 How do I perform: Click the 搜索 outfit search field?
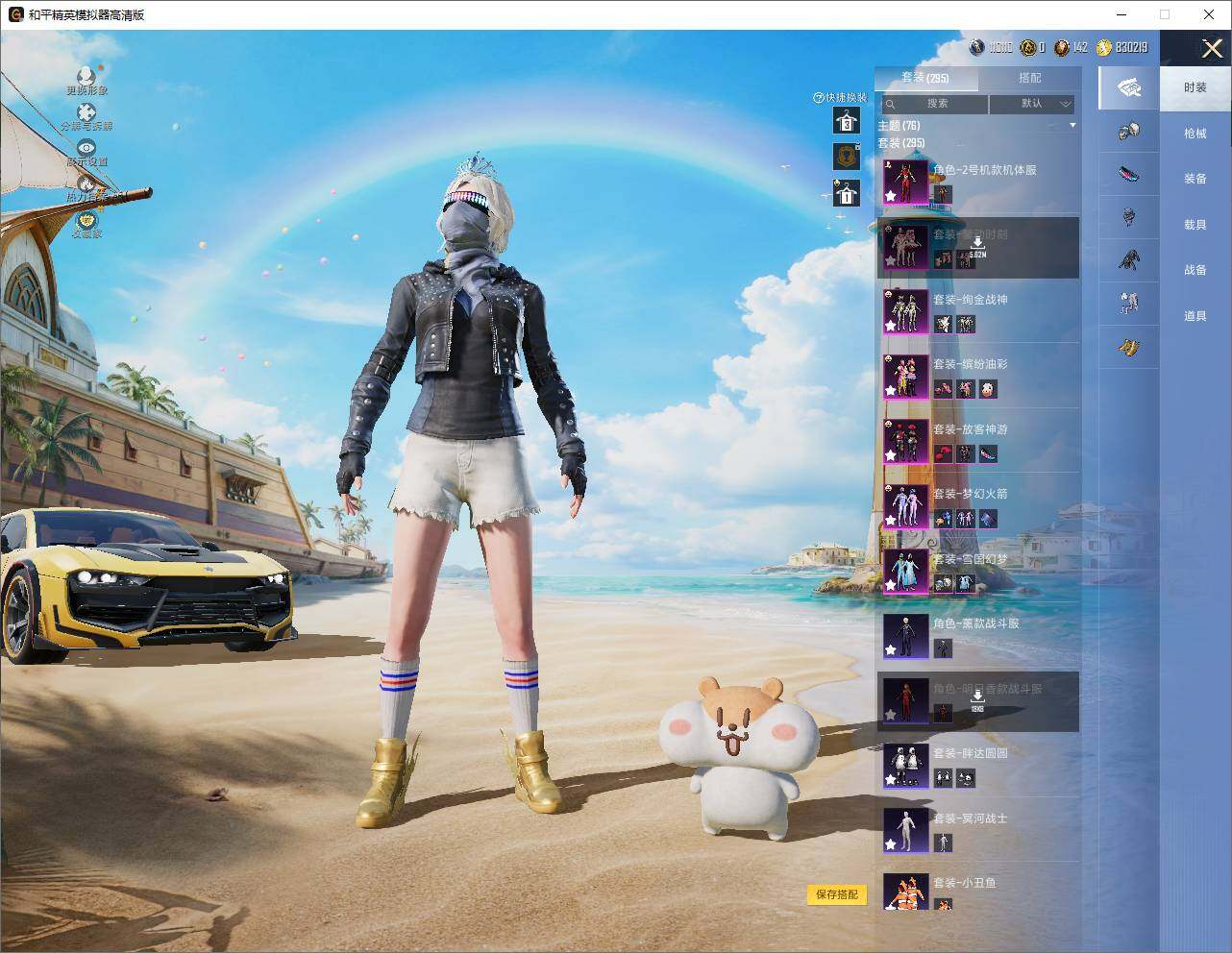point(933,103)
